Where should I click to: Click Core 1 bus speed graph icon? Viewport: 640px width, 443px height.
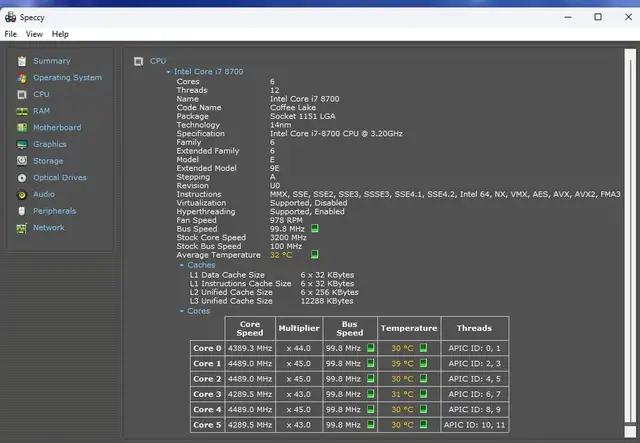point(371,363)
